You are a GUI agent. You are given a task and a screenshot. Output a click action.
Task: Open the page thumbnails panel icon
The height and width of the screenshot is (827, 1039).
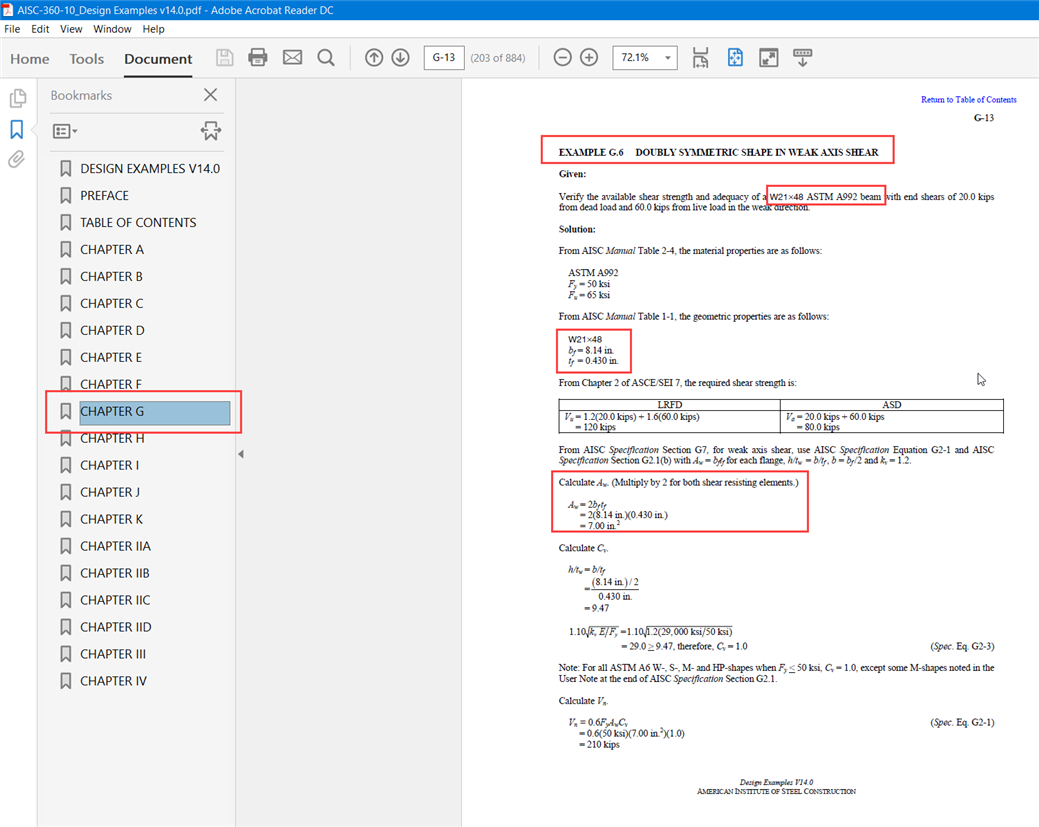click(x=17, y=98)
